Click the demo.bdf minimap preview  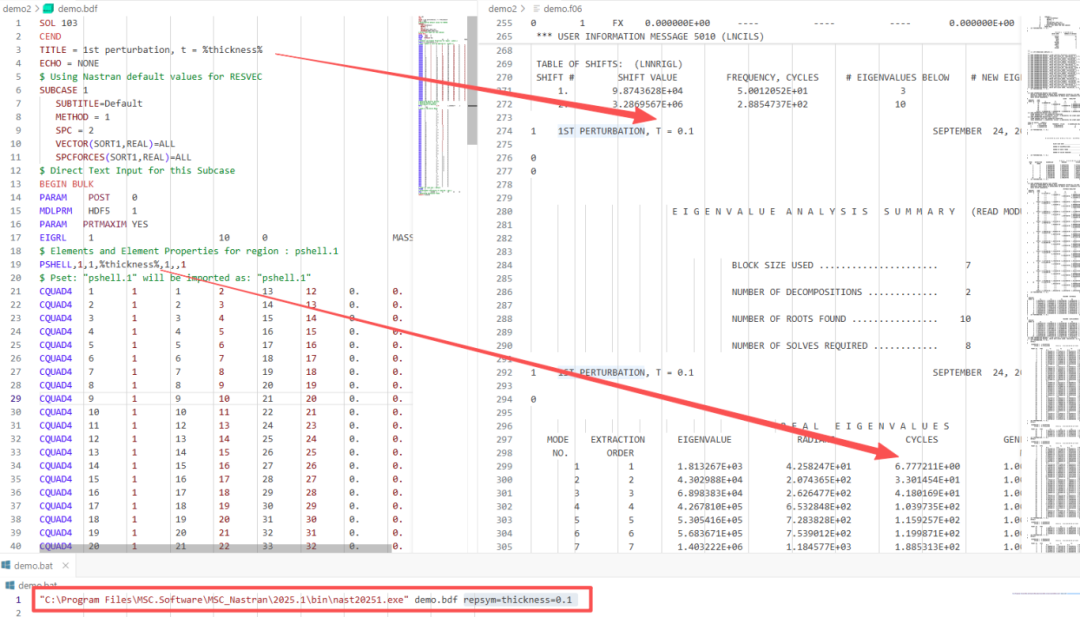(x=442, y=106)
